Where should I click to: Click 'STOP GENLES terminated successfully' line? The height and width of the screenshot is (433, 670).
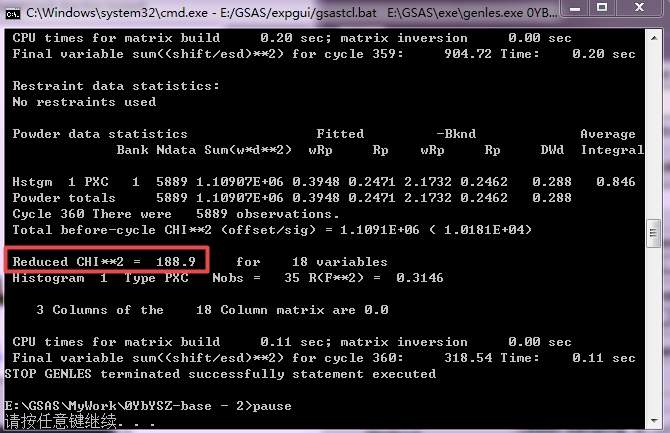click(220, 374)
